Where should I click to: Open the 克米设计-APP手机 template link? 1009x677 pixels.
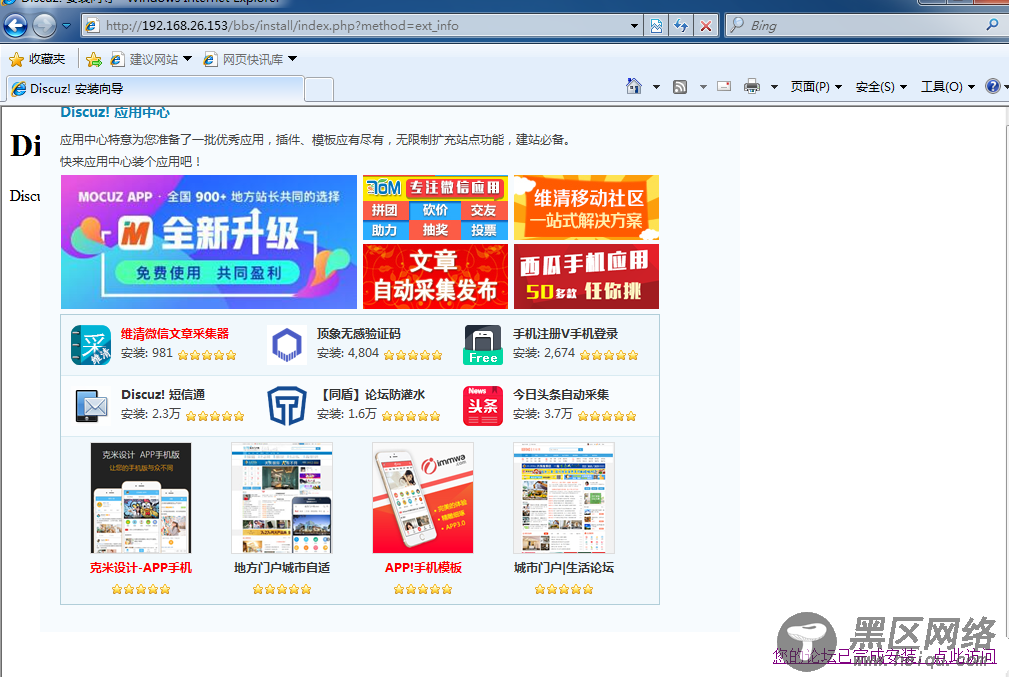[141, 568]
